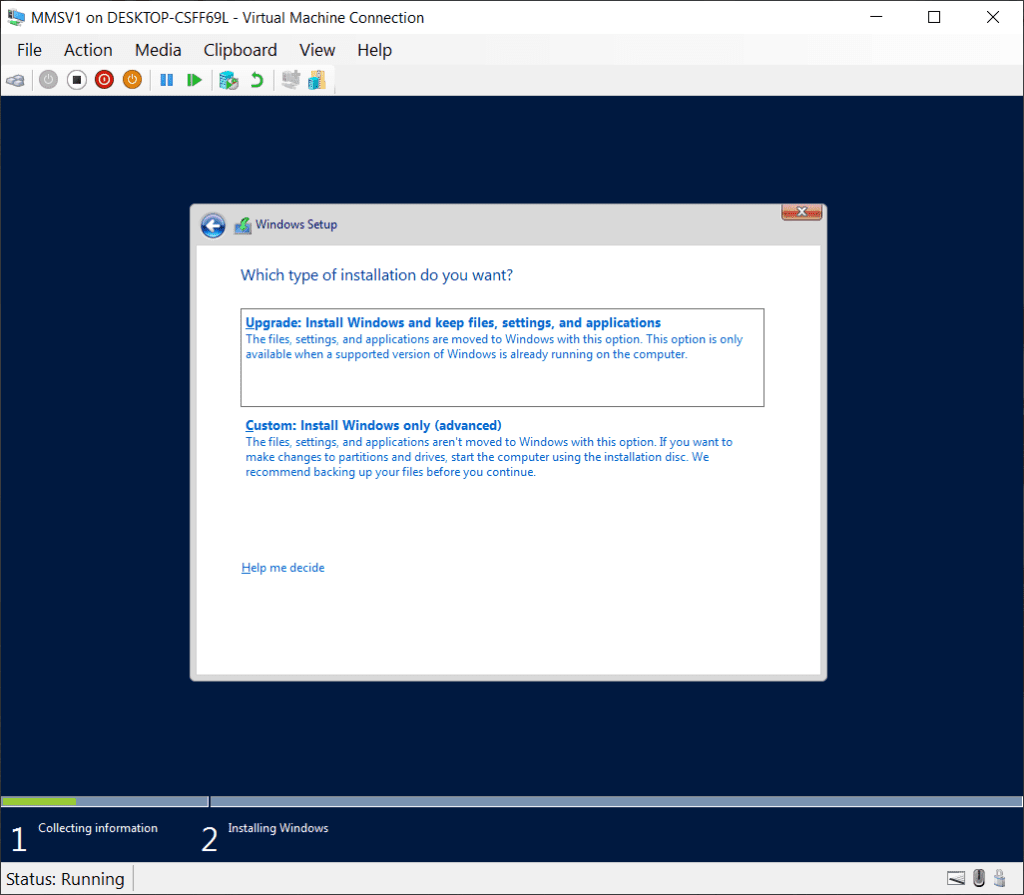Save VM state with orange power icon
Image resolution: width=1024 pixels, height=895 pixels.
pyautogui.click(x=133, y=80)
